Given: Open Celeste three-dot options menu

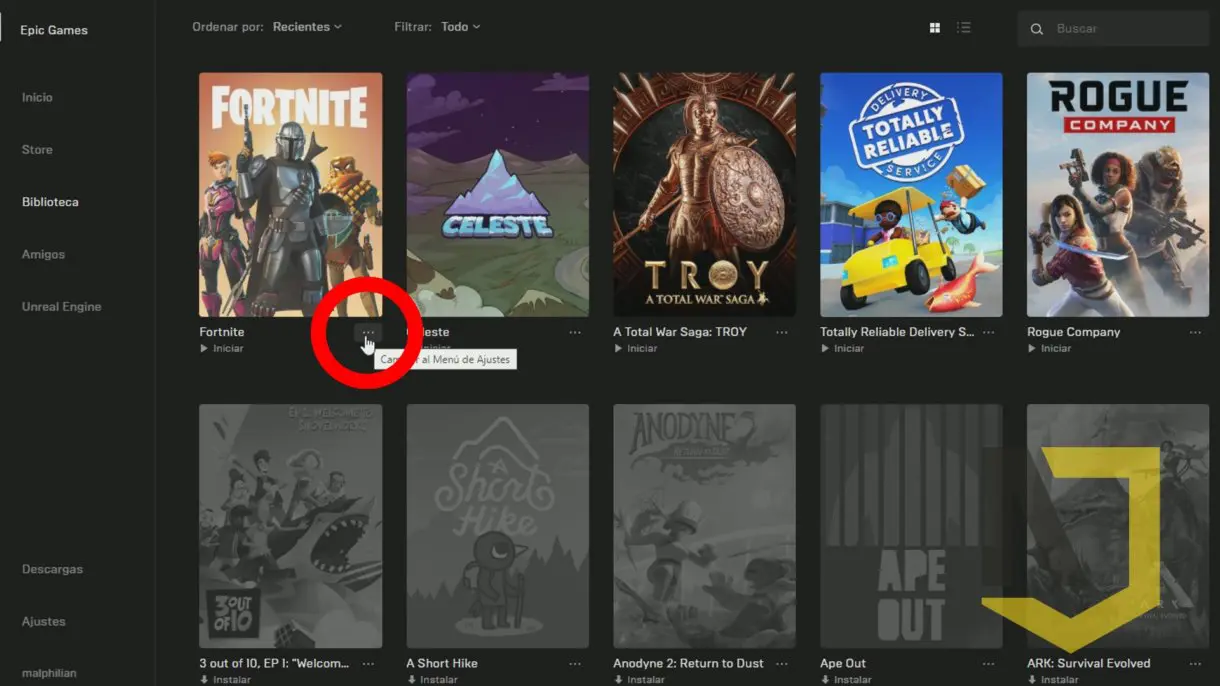Looking at the screenshot, I should tap(575, 332).
